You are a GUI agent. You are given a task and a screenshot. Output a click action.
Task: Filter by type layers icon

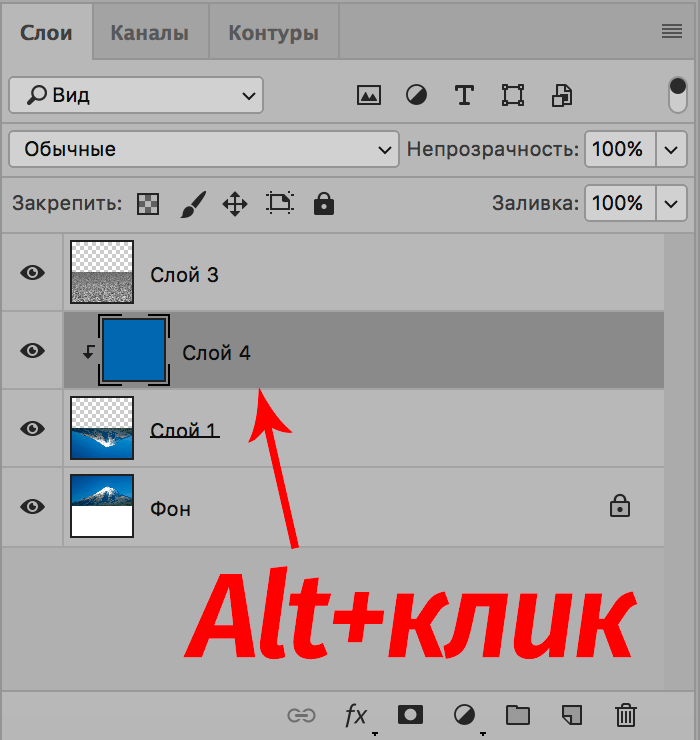464,96
